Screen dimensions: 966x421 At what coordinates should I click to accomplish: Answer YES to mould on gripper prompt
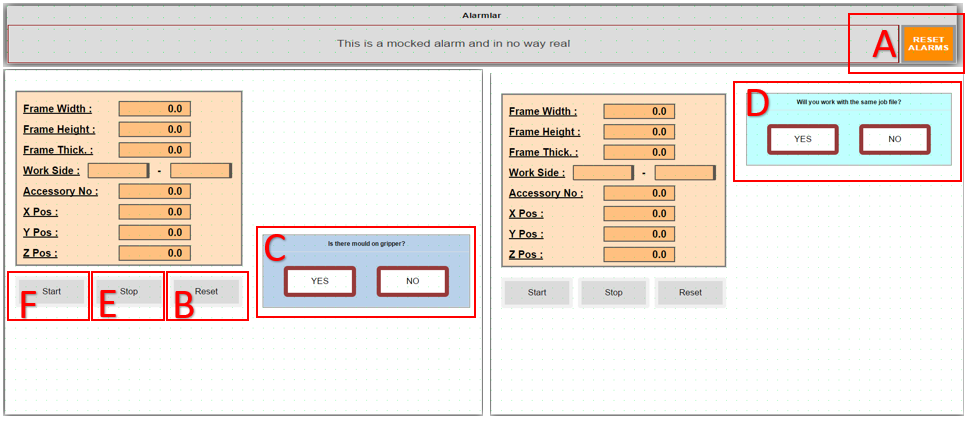click(319, 281)
